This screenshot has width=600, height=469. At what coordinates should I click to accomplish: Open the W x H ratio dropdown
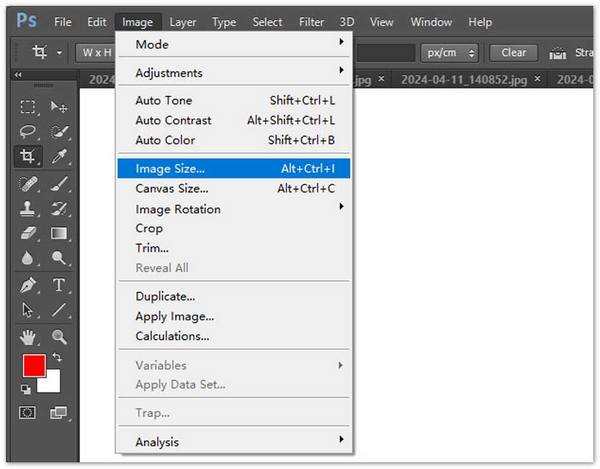point(96,52)
